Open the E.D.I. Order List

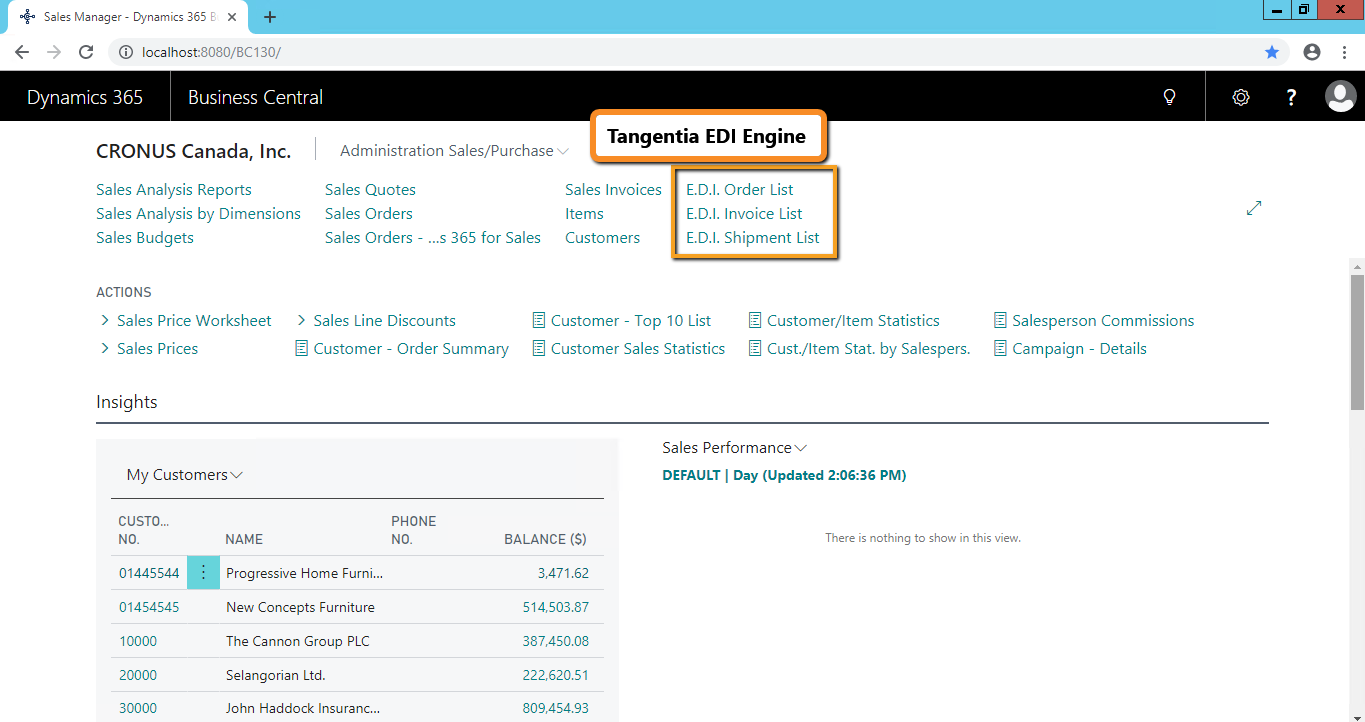pos(739,190)
